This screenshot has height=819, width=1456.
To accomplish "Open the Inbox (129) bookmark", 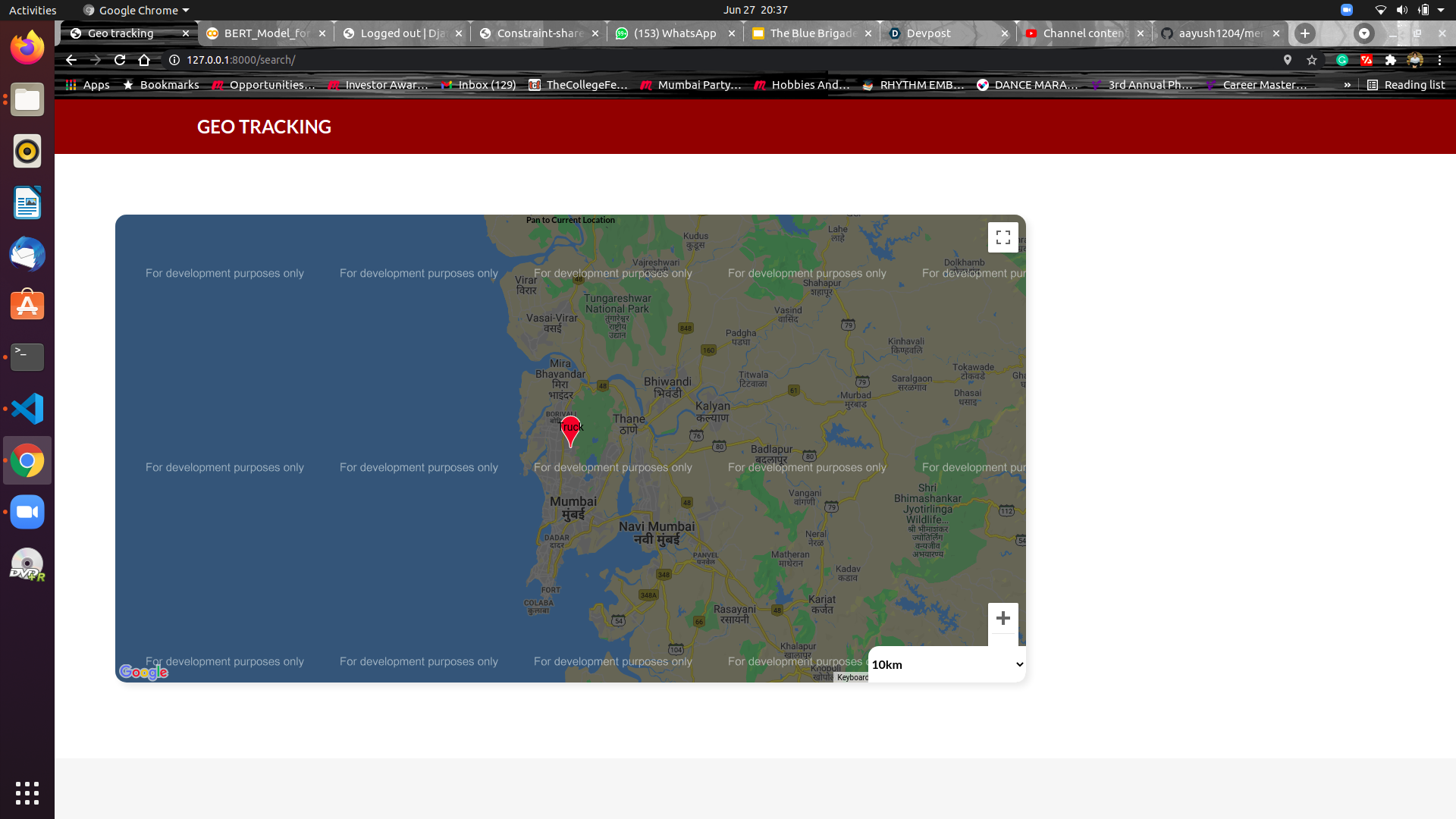I will point(479,85).
